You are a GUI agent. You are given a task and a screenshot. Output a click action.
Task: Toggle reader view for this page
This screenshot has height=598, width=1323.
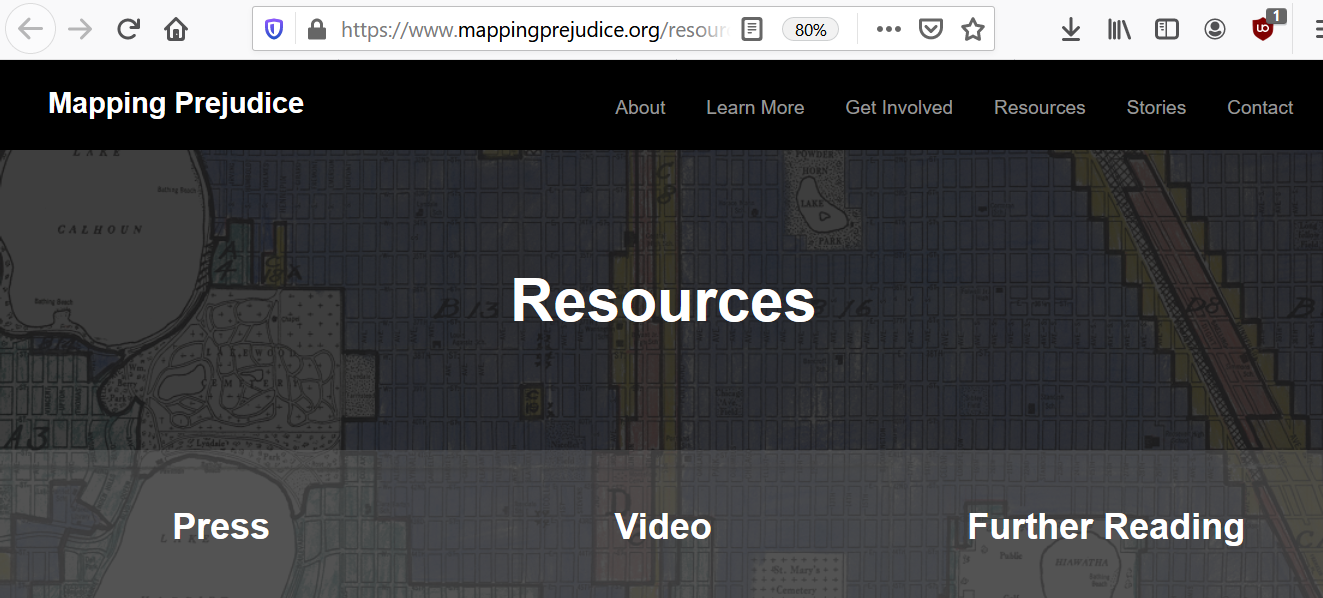point(752,29)
